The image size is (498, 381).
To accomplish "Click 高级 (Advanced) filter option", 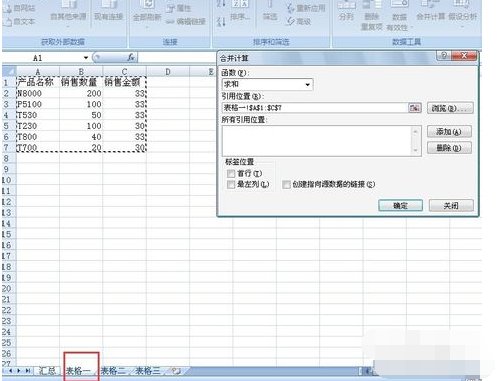I will click(299, 22).
